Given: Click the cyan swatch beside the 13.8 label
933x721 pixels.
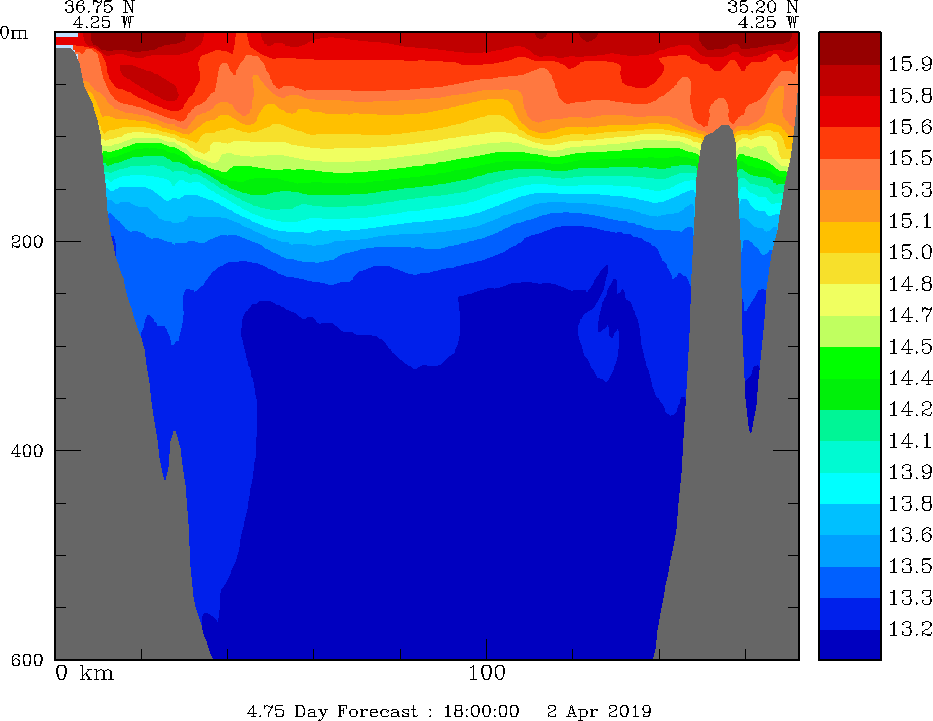Looking at the screenshot, I should (850, 488).
